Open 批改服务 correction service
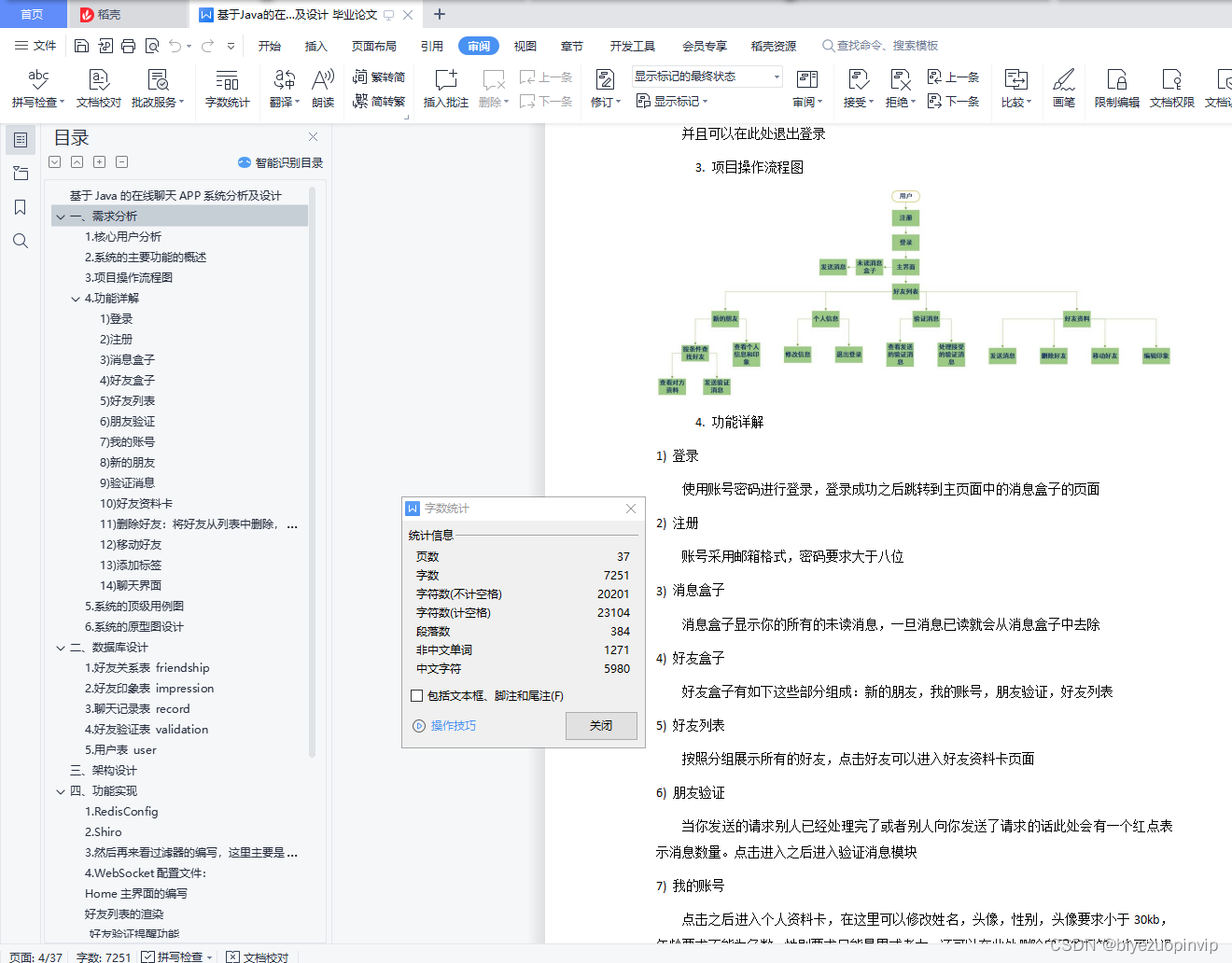The height and width of the screenshot is (963, 1232). pos(158,89)
